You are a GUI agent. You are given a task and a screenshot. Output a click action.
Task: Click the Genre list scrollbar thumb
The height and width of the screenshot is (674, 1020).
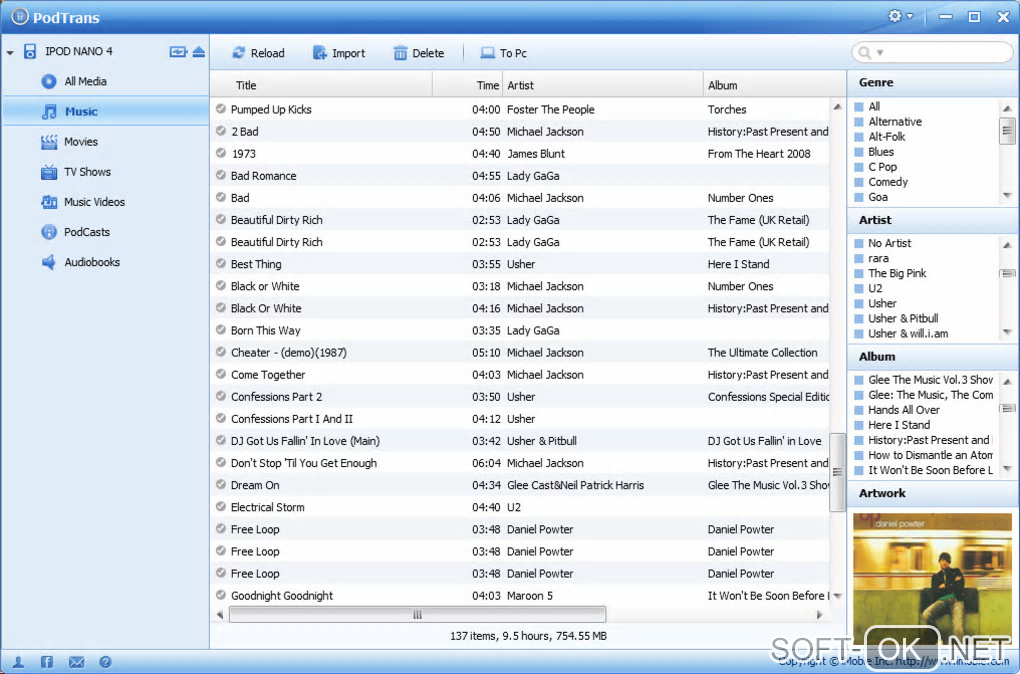click(x=1007, y=131)
